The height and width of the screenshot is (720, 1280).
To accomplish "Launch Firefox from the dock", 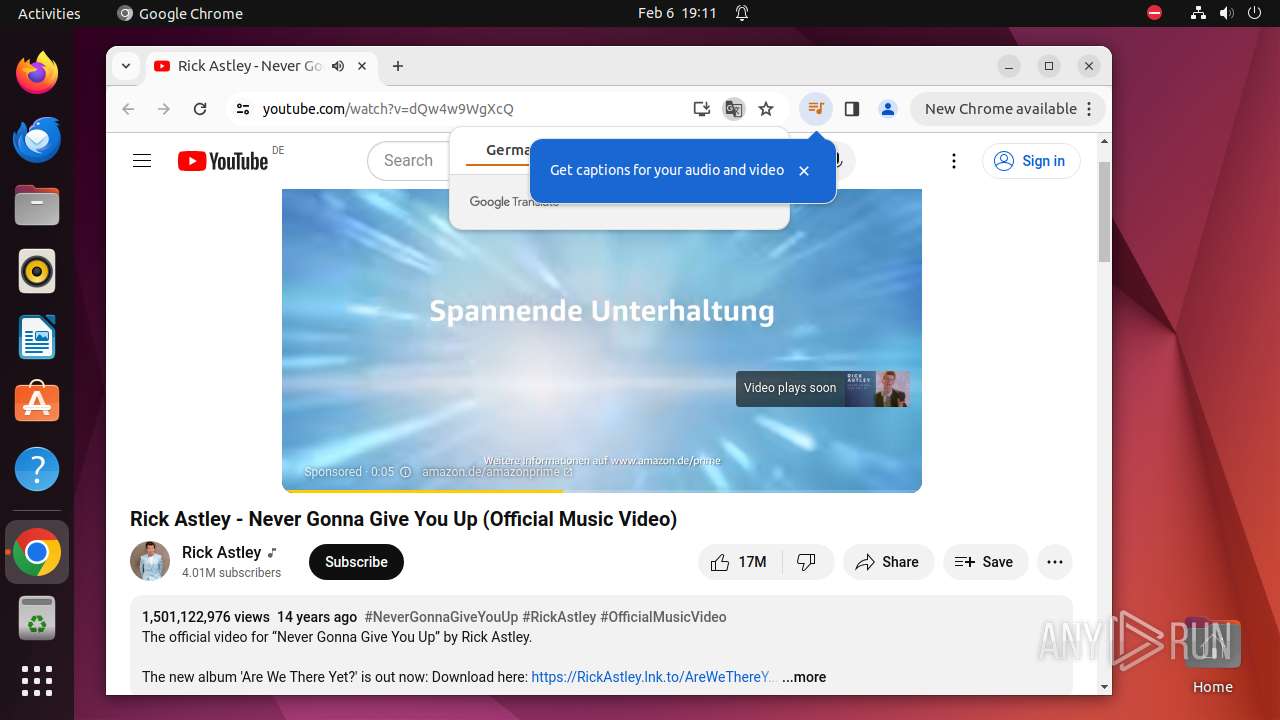I will 37,73.
